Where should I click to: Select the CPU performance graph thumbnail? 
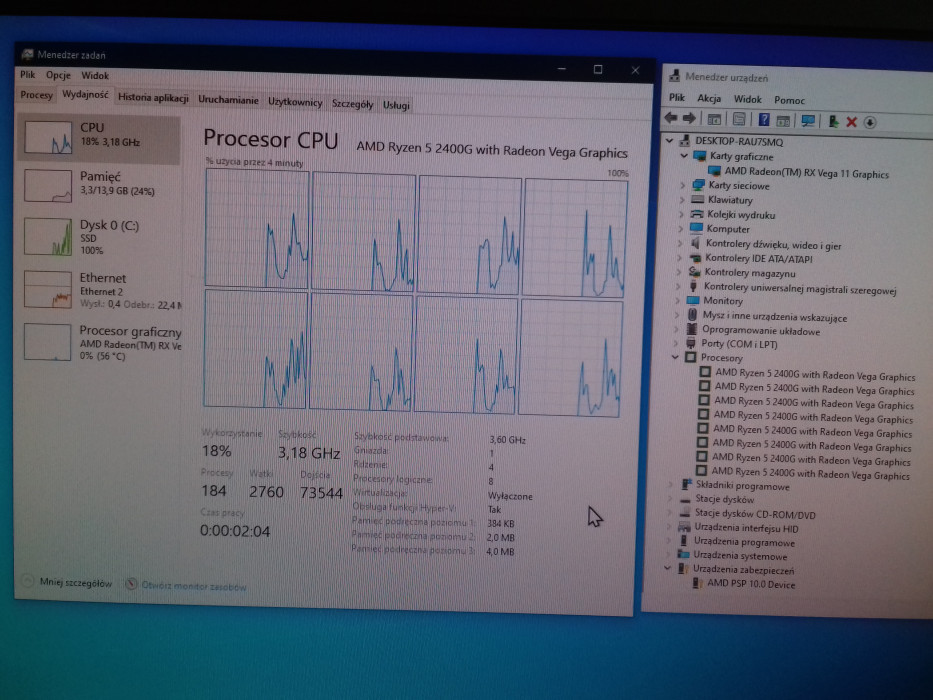pos(48,138)
